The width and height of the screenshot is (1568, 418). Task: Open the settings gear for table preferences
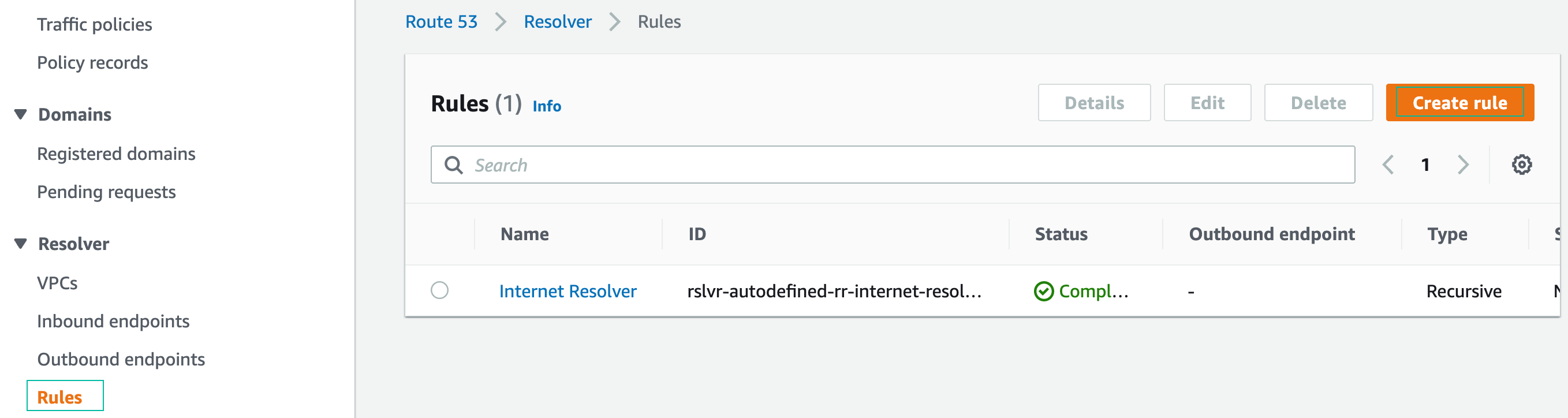pos(1522,165)
